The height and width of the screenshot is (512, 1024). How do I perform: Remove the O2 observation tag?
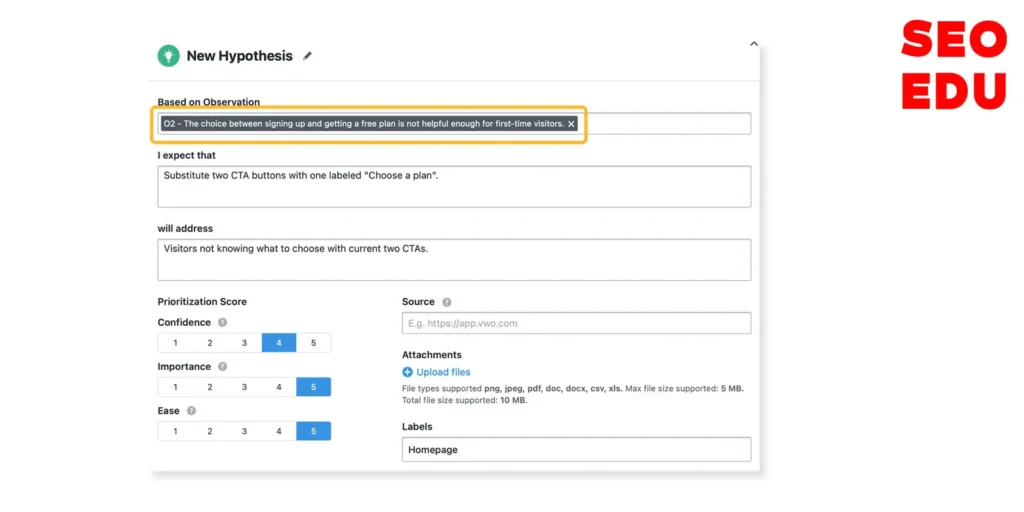tap(571, 124)
